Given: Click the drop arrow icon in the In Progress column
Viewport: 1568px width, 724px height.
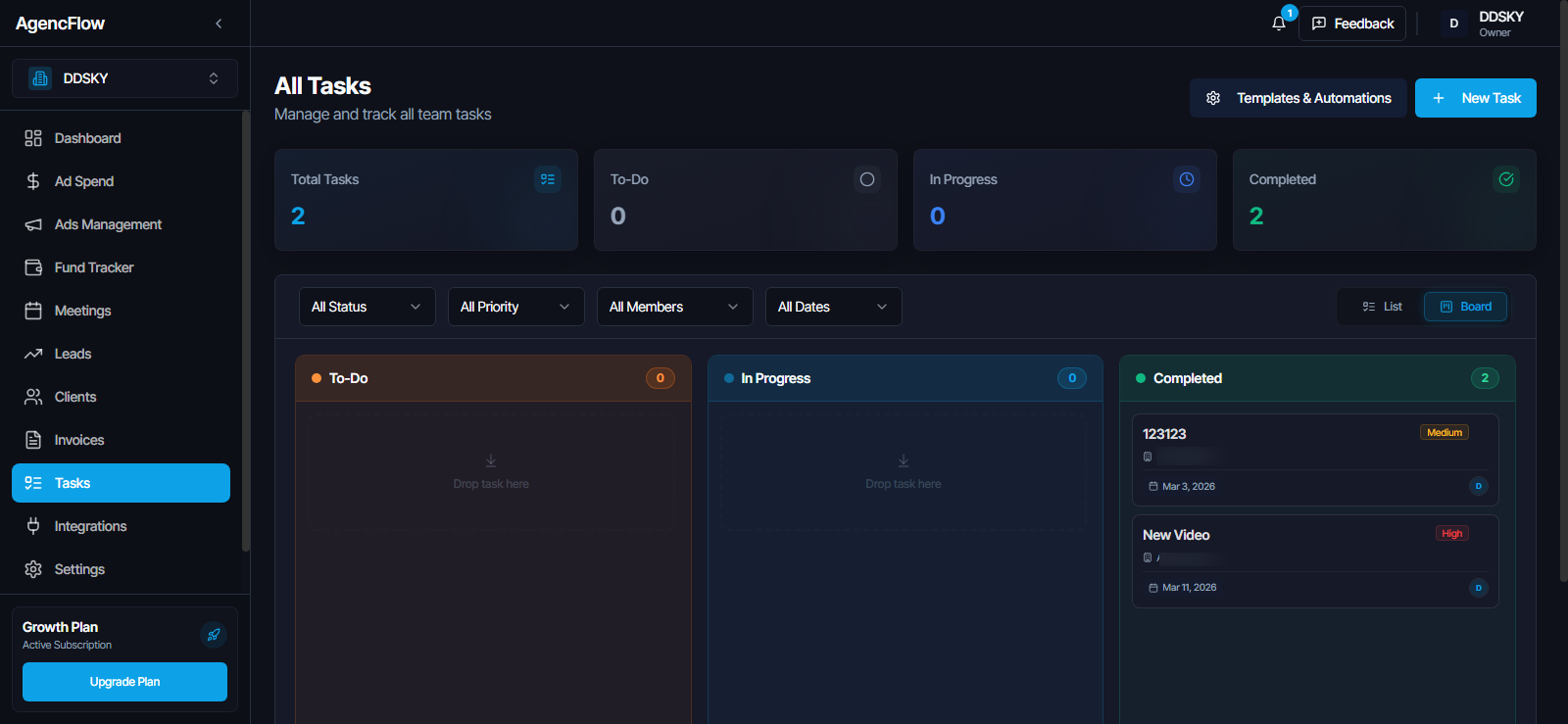Looking at the screenshot, I should (x=904, y=460).
